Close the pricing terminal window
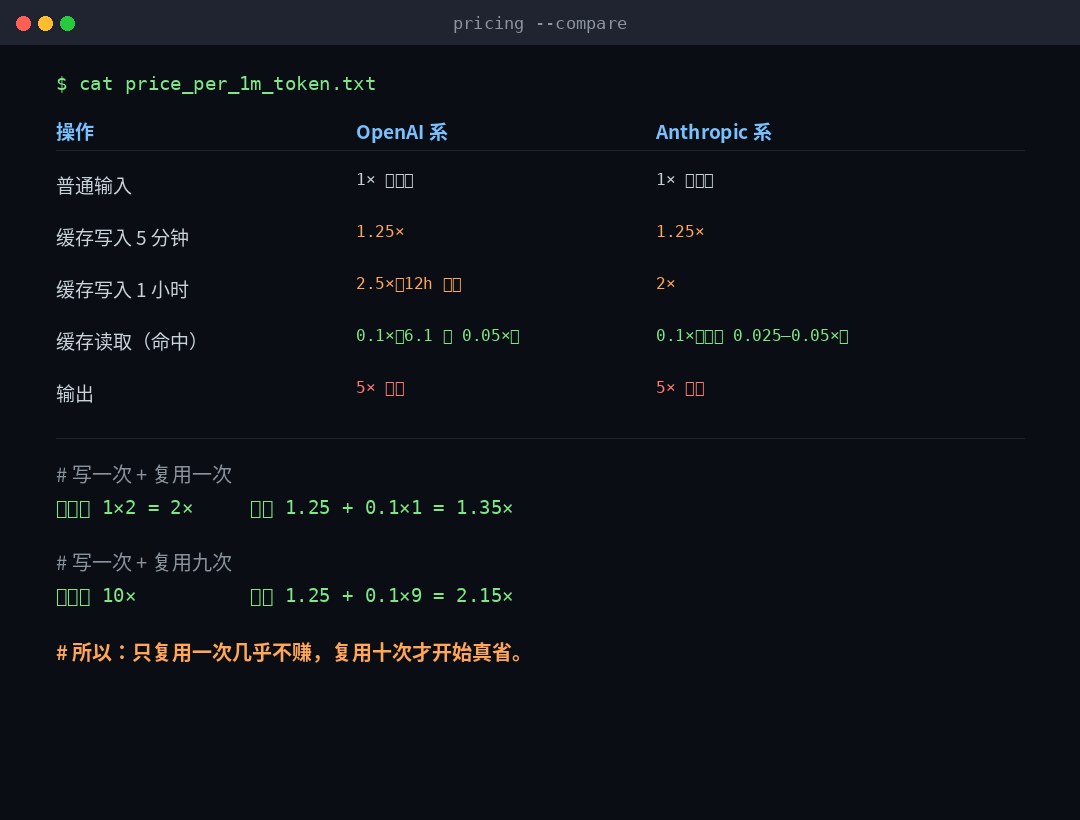Image resolution: width=1080 pixels, height=820 pixels. point(23,23)
